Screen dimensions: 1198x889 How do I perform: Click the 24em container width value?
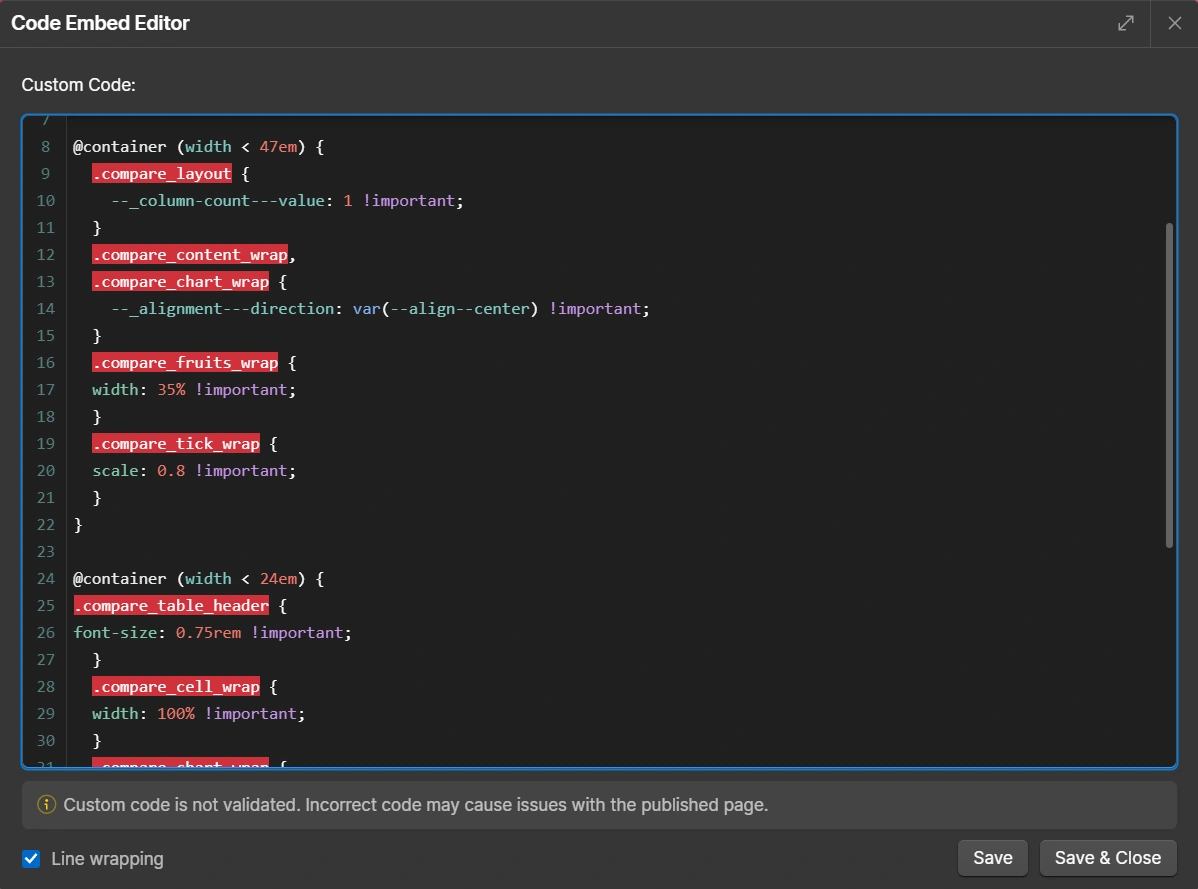[278, 579]
